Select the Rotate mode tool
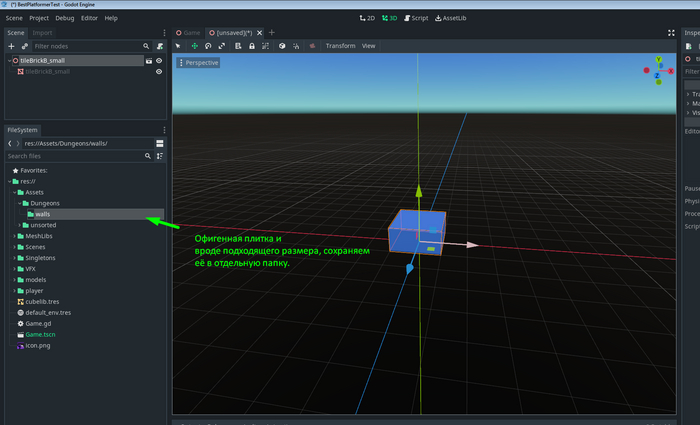This screenshot has width=700, height=425. click(x=209, y=46)
